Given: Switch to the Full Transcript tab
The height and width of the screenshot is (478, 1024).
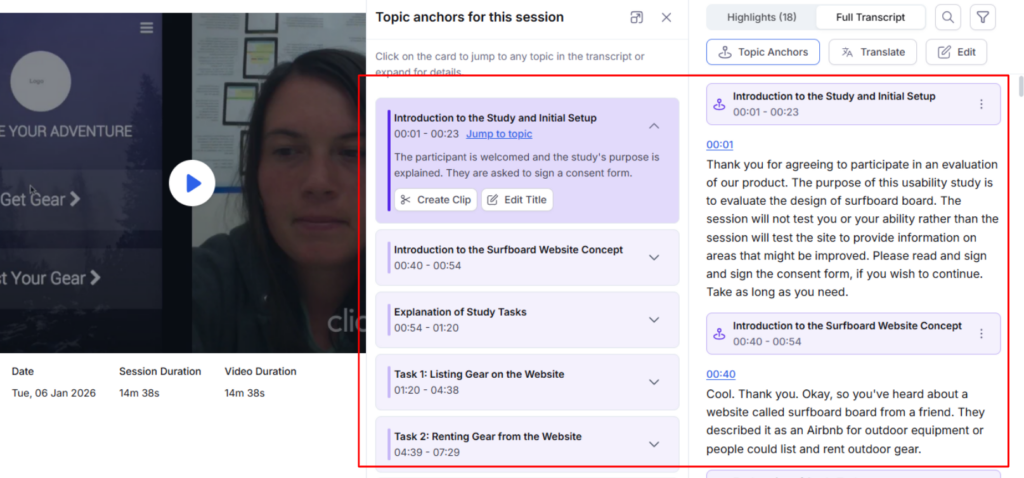Looking at the screenshot, I should pyautogui.click(x=871, y=18).
